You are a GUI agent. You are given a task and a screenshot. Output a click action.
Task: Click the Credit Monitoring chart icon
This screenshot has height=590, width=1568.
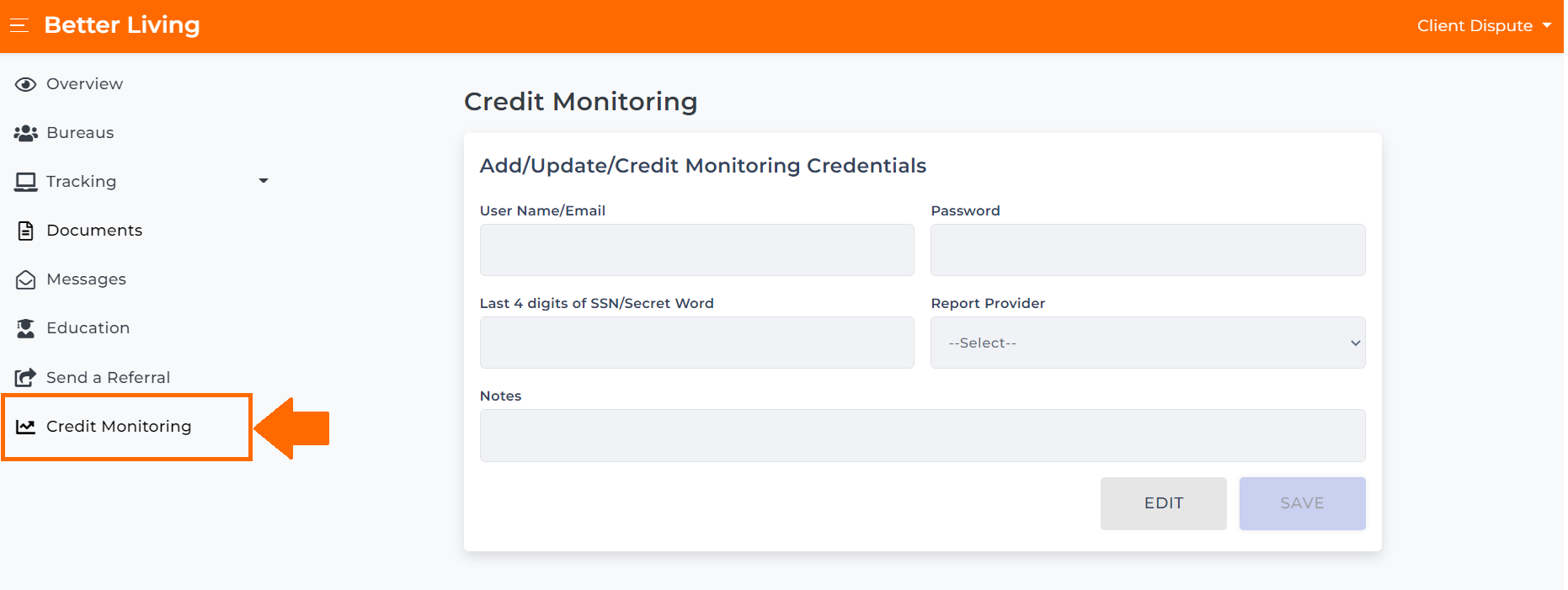(26, 427)
